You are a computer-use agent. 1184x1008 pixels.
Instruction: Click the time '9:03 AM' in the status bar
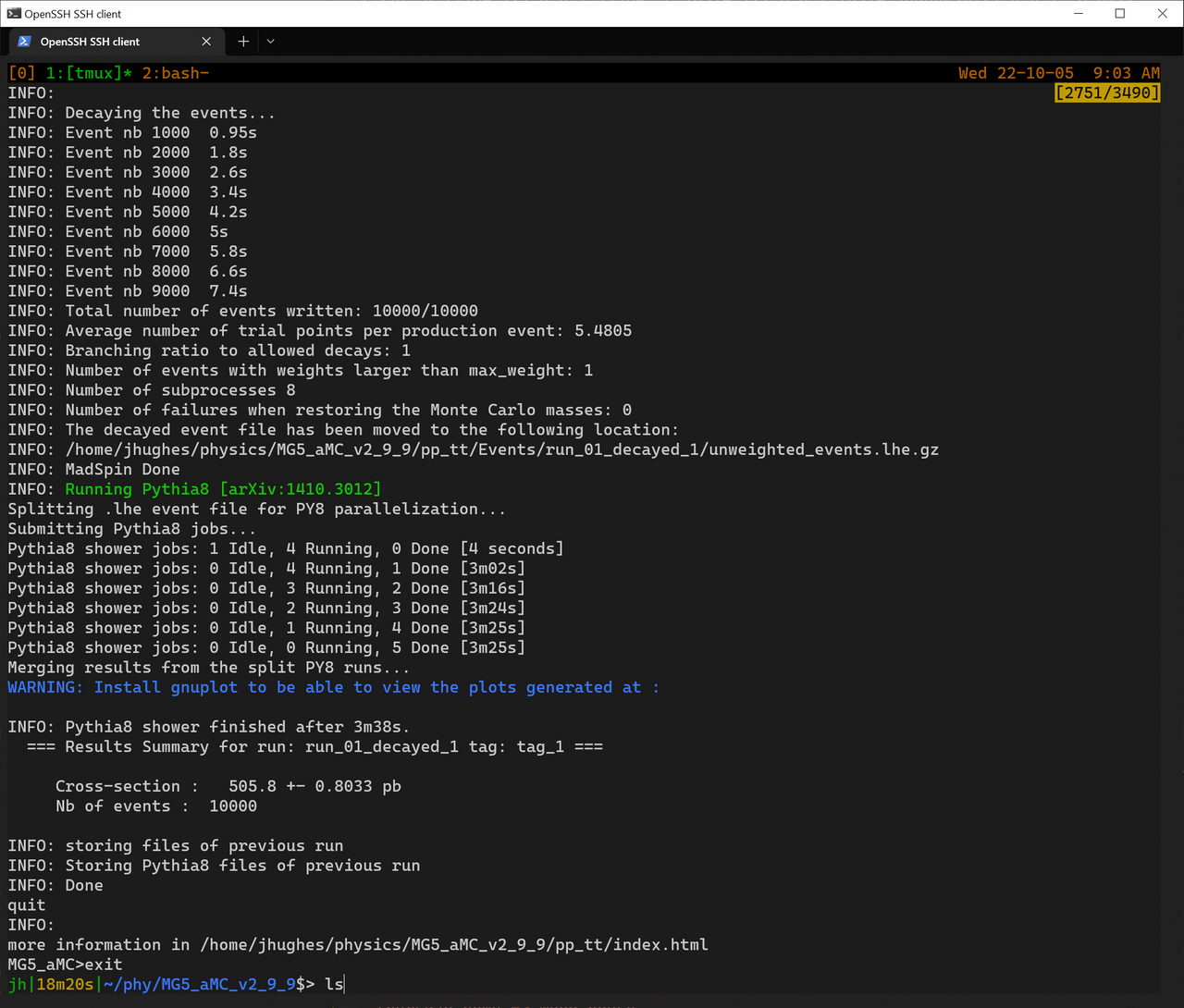(x=1126, y=73)
